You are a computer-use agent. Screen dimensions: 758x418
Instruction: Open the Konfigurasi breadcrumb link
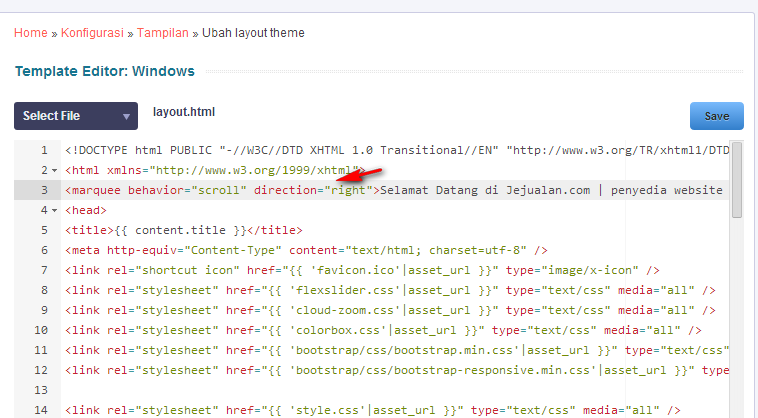[x=92, y=33]
